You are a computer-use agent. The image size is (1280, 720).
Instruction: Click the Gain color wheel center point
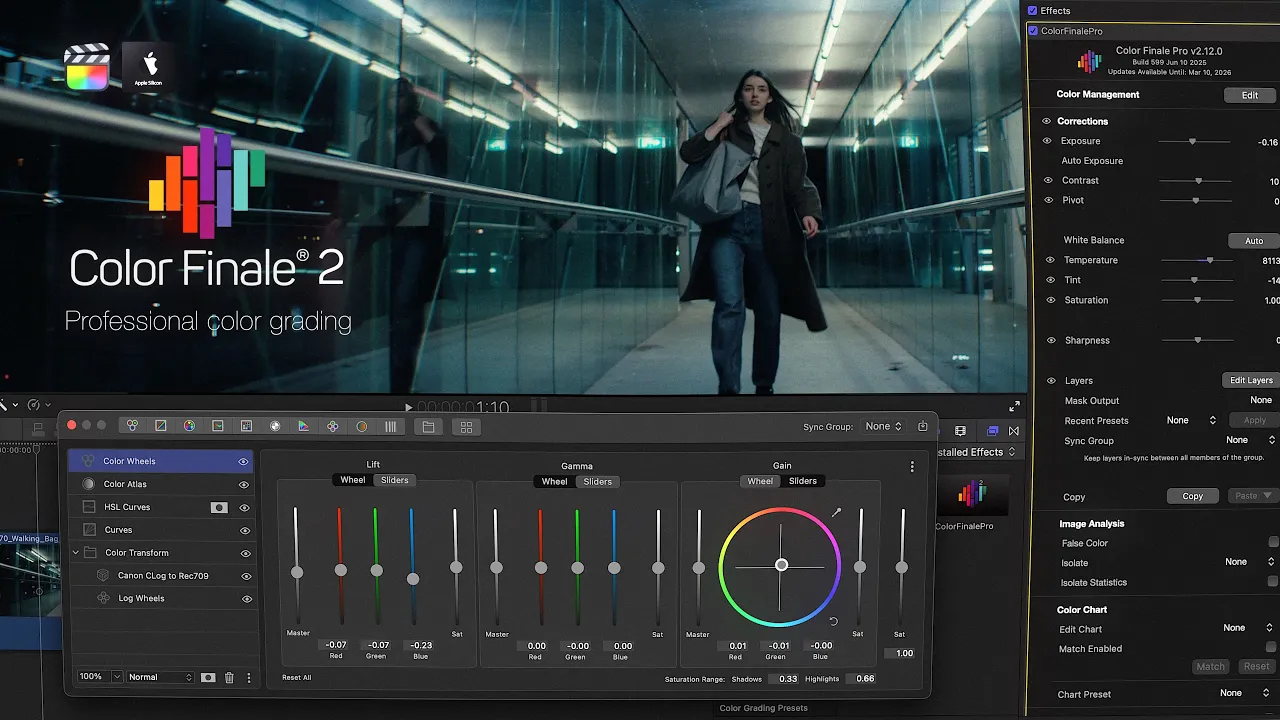click(781, 565)
